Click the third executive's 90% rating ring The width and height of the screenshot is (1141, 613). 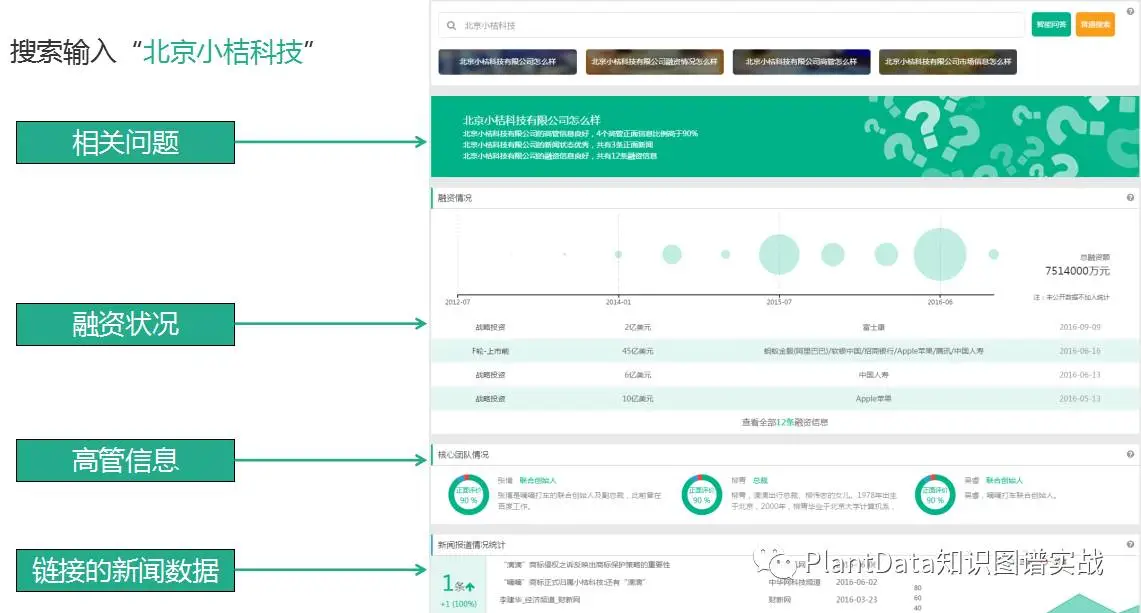tap(935, 495)
